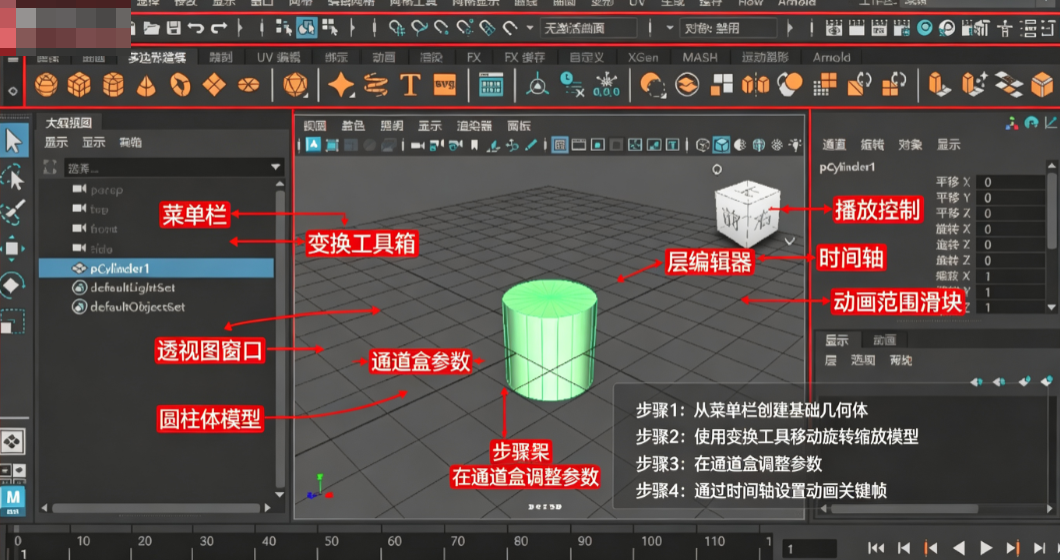Activate the Rotate tool in toolbox
This screenshot has width=1060, height=560.
(x=12, y=285)
